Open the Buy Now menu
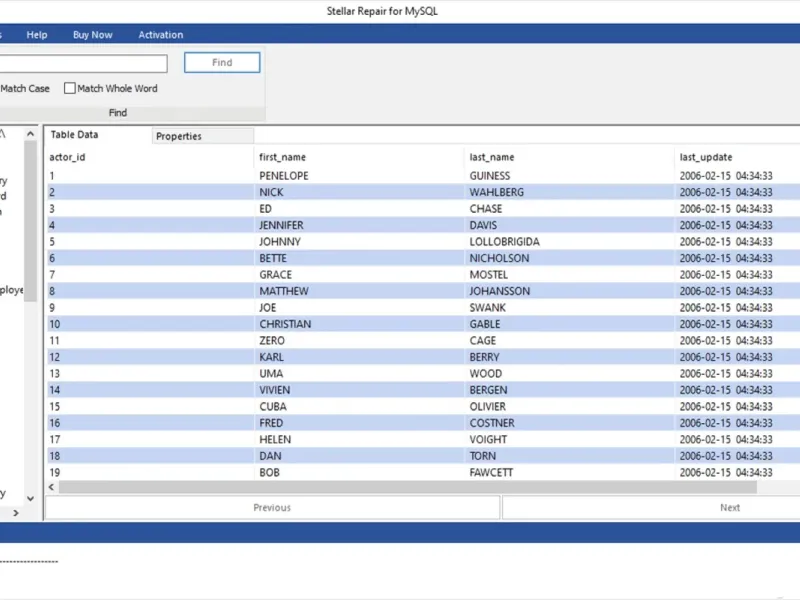This screenshot has width=800, height=600. [x=92, y=35]
